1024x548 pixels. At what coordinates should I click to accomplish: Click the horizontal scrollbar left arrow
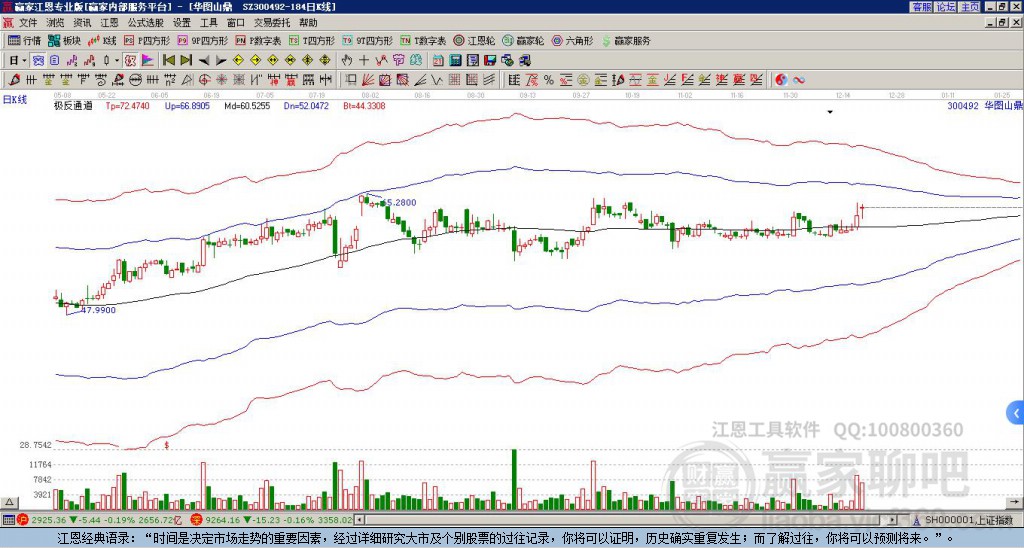360,520
